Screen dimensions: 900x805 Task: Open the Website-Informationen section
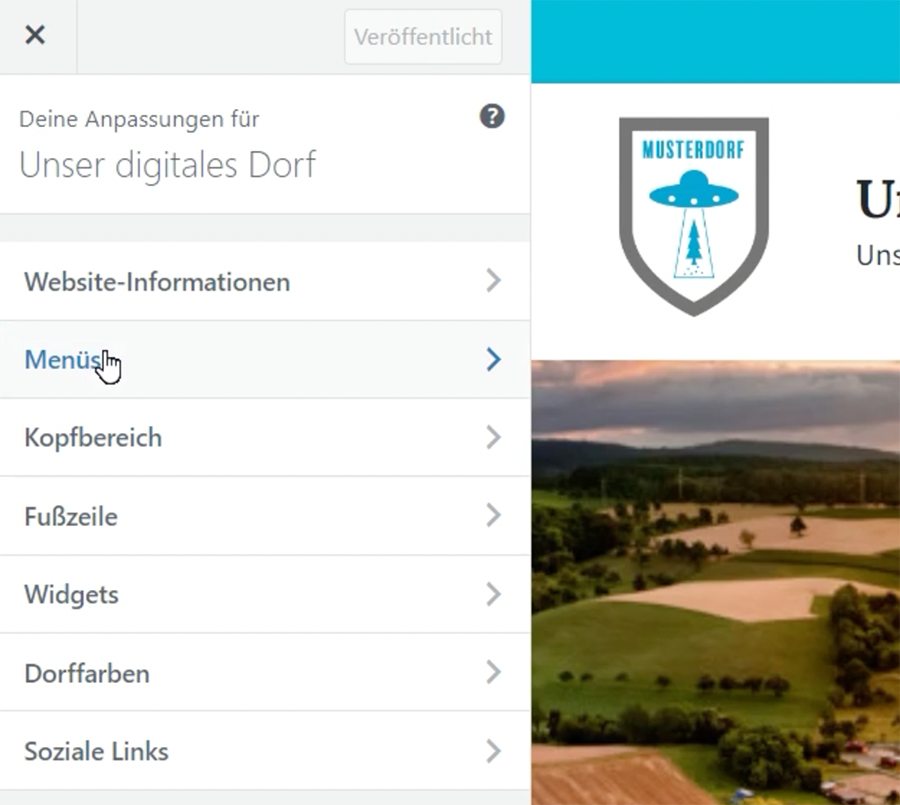(x=157, y=281)
